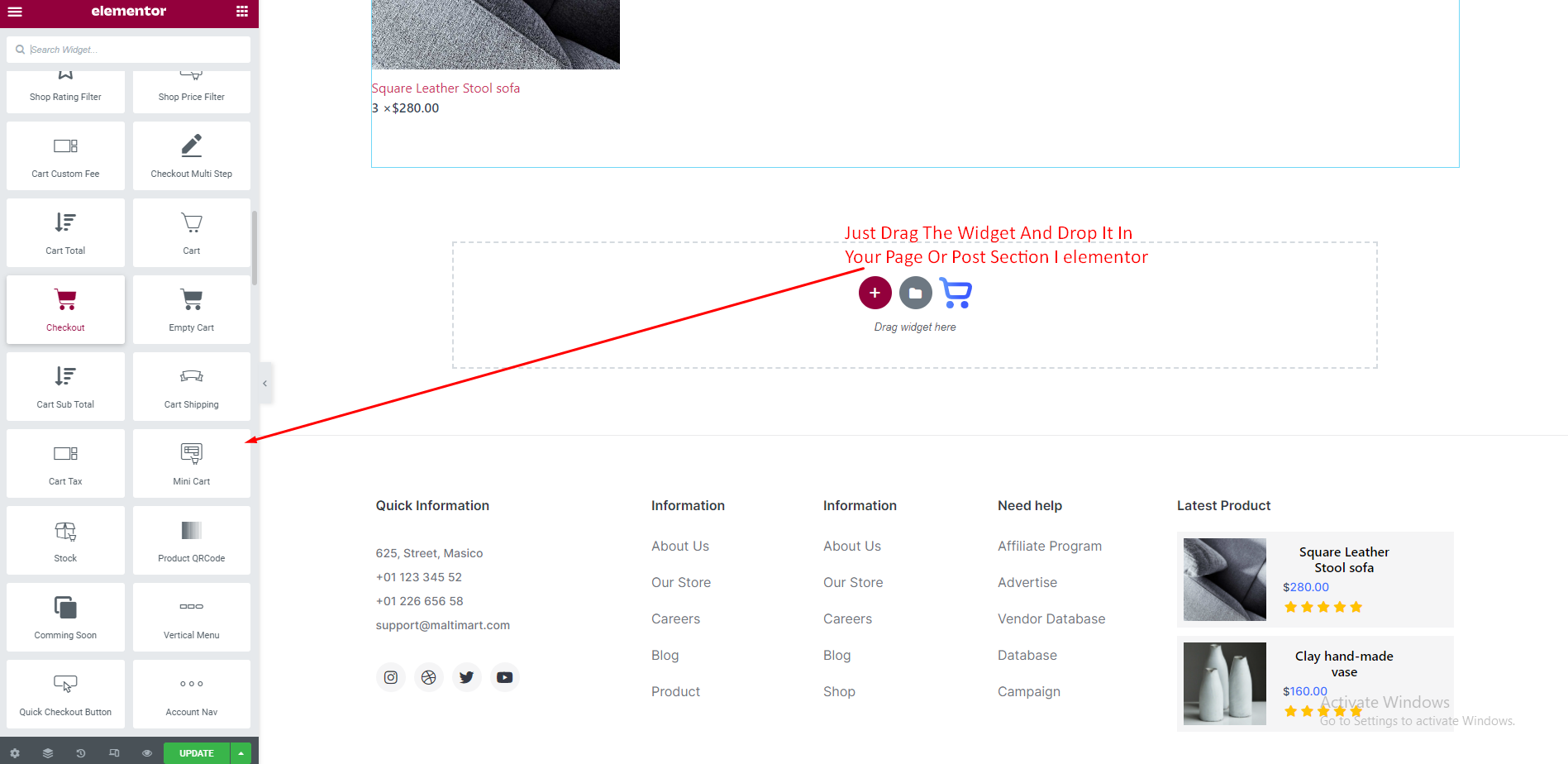Screen dimensions: 1568x764
Task: Toggle responsive mode device icon
Action: [114, 753]
